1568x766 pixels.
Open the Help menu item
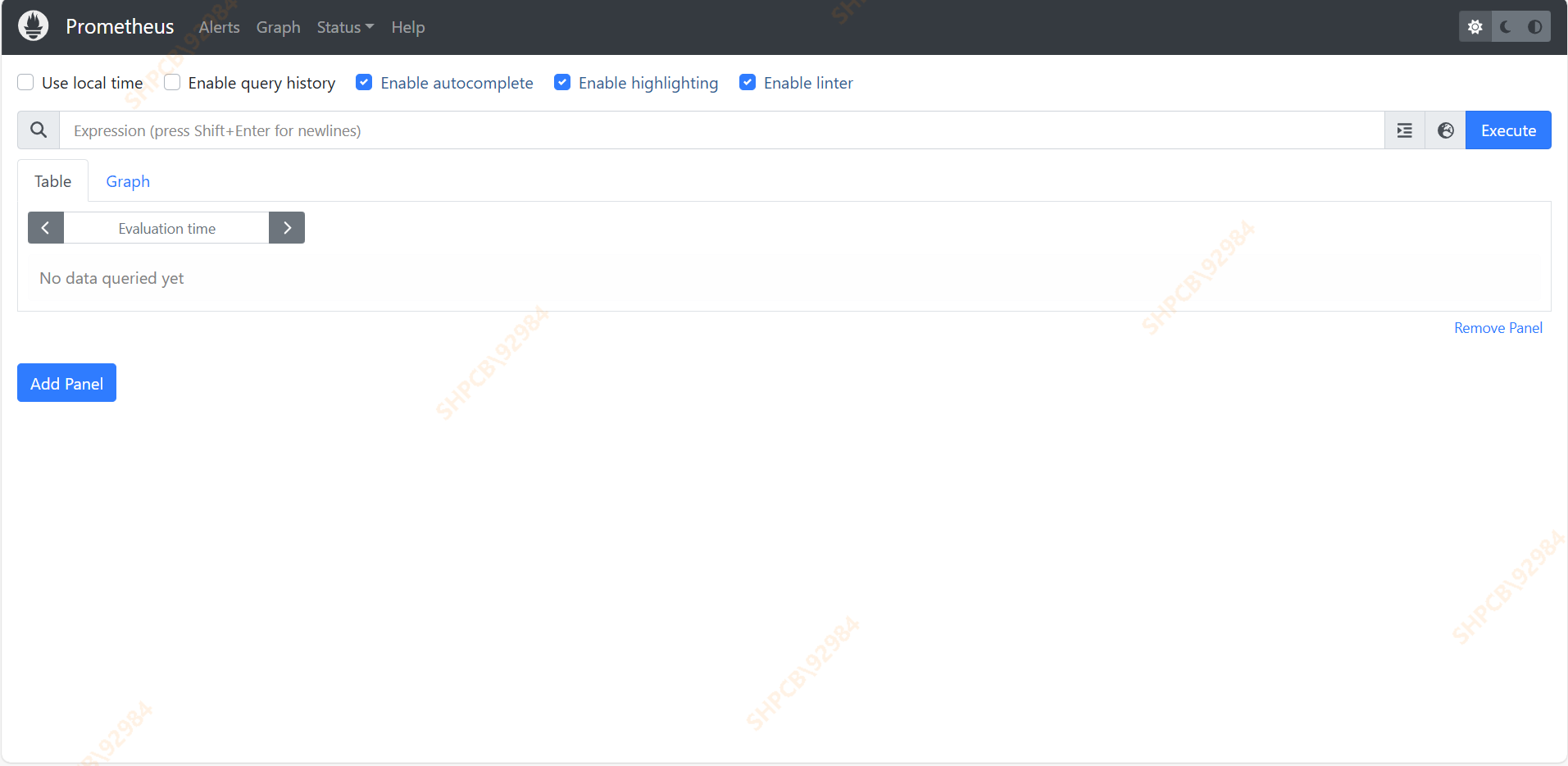click(x=408, y=27)
